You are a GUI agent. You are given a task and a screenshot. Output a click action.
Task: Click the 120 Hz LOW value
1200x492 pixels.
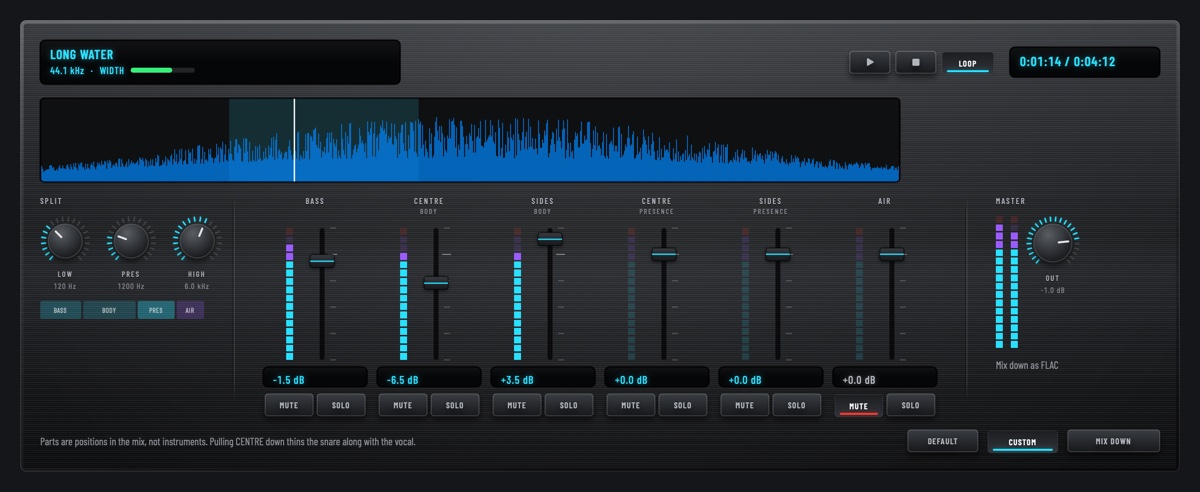click(64, 286)
